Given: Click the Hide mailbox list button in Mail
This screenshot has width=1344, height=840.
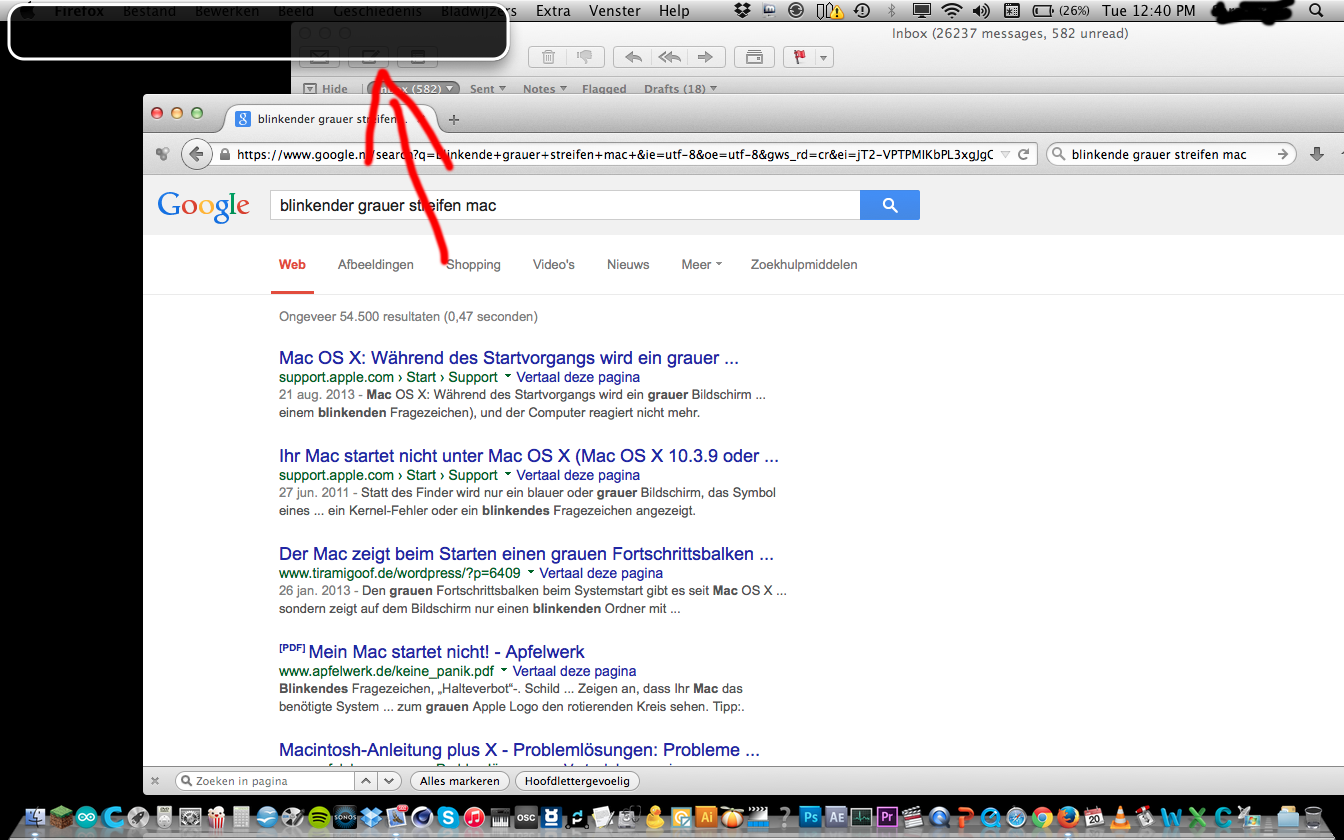Looking at the screenshot, I should (325, 89).
